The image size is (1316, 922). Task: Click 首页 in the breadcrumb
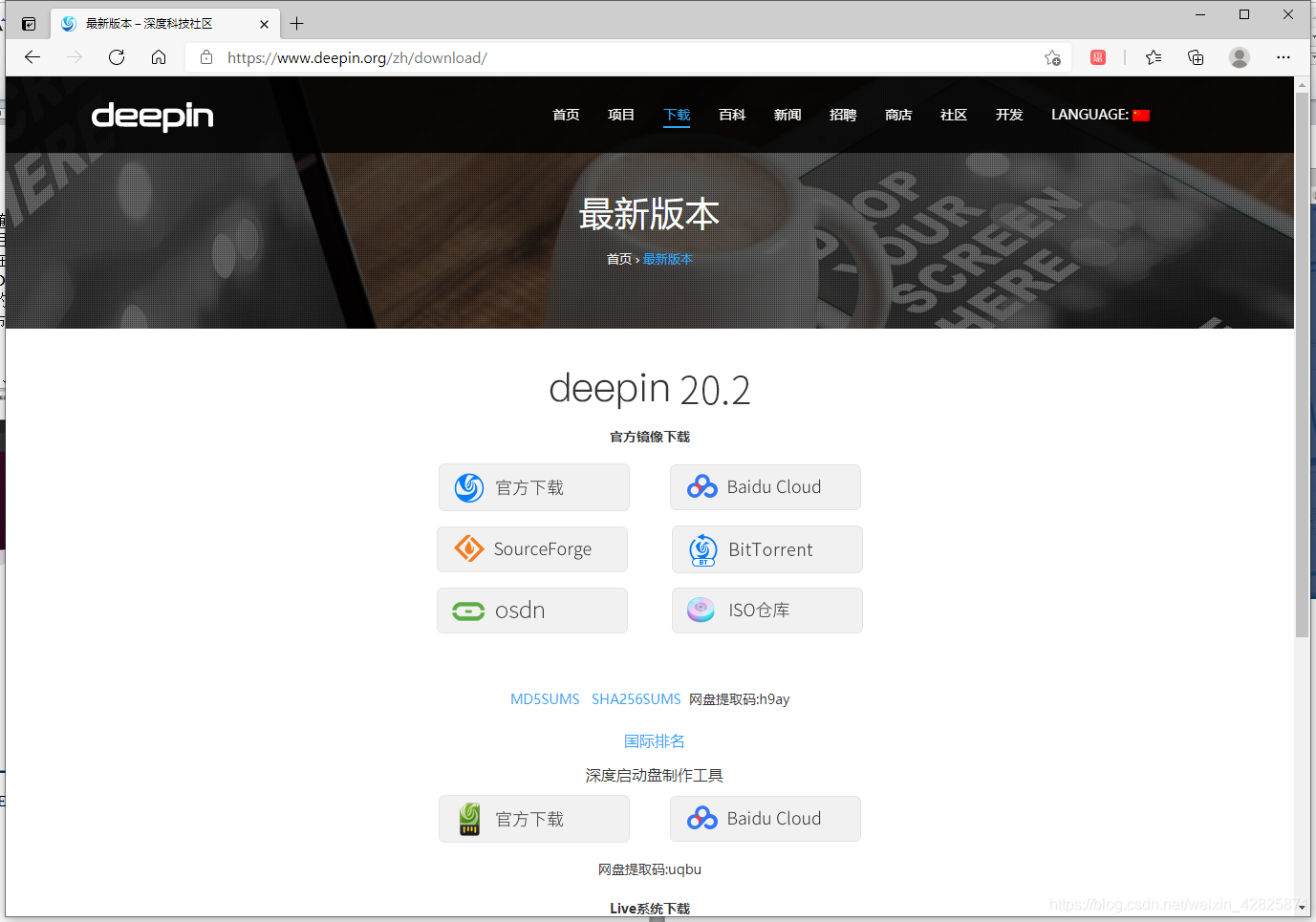pyautogui.click(x=619, y=259)
